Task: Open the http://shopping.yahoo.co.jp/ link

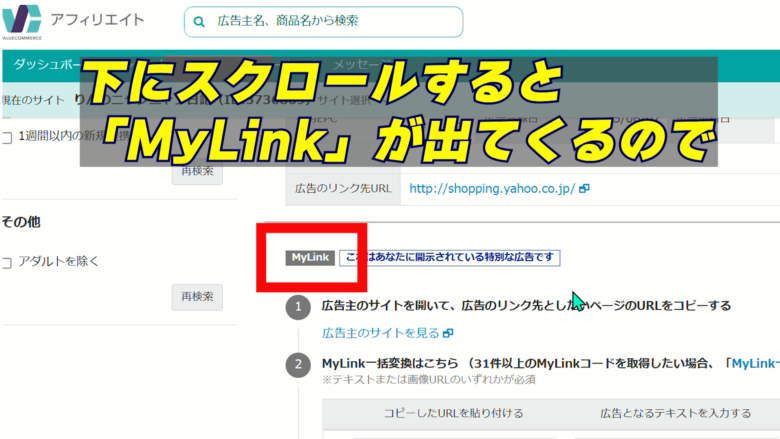Action: [492, 189]
